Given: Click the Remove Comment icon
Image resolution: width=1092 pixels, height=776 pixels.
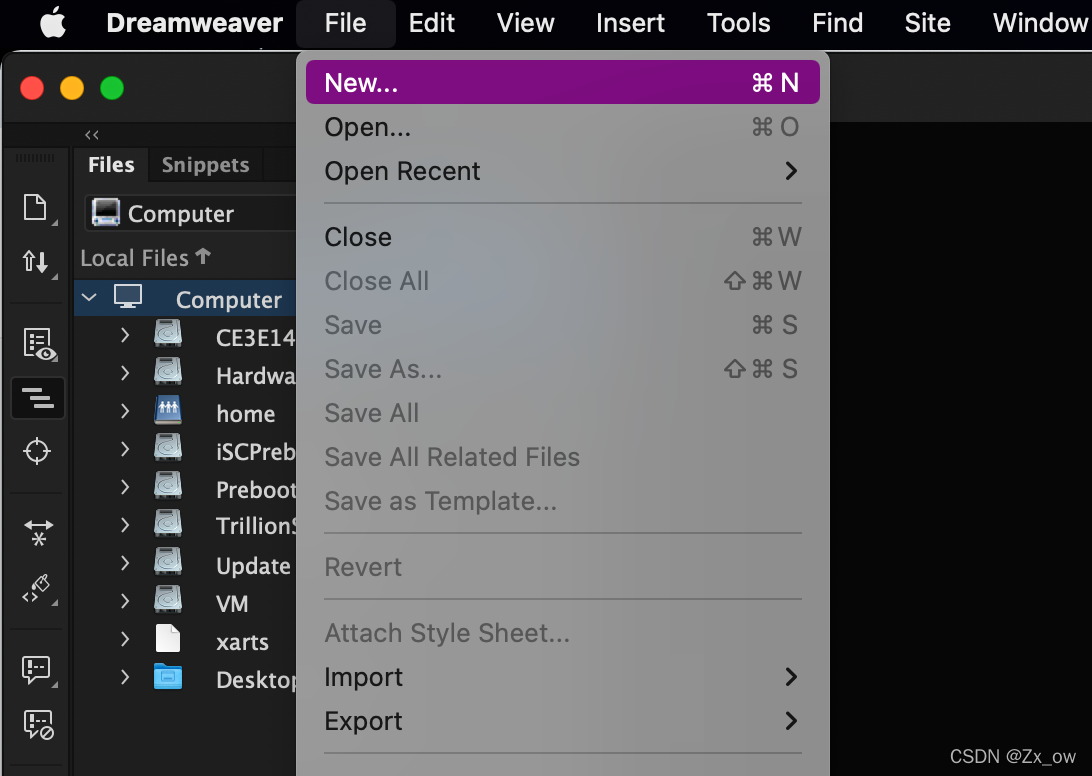Looking at the screenshot, I should coord(38,724).
